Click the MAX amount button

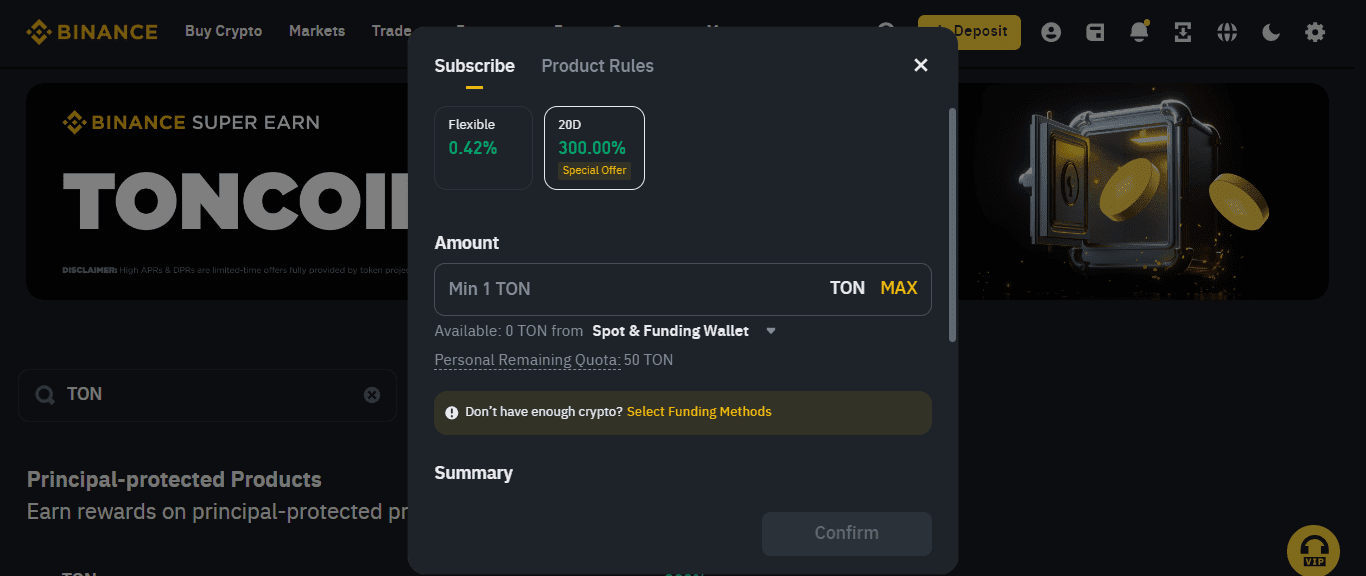[898, 288]
